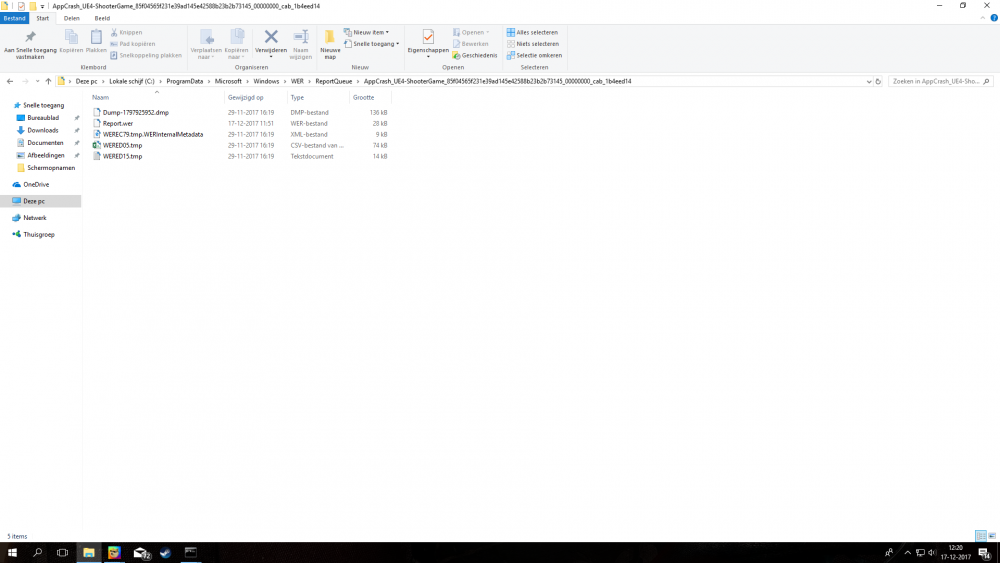The width and height of the screenshot is (1000, 563).
Task: Open the Openen dropdown in ribbon
Action: (x=471, y=33)
